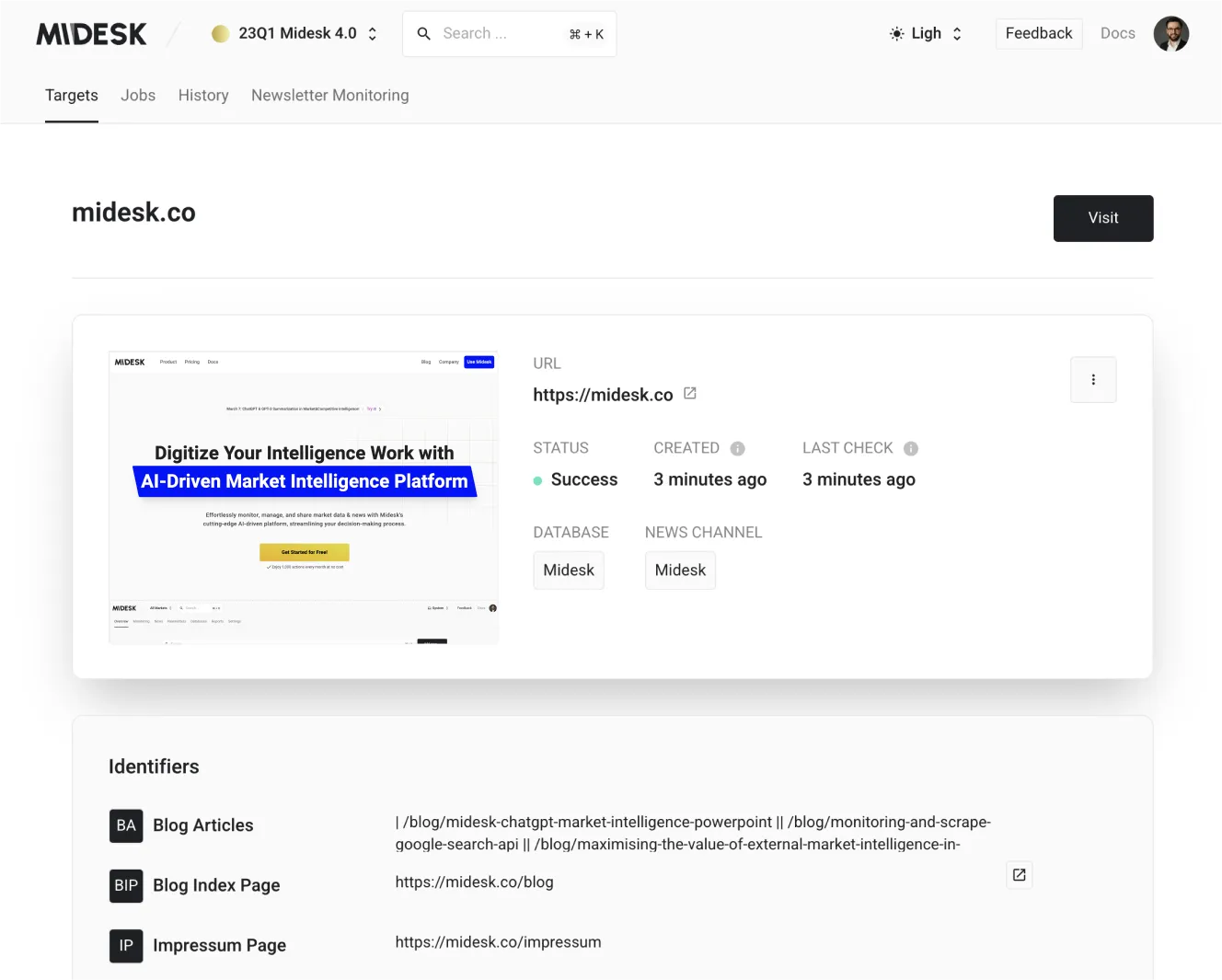The height and width of the screenshot is (980, 1222).
Task: Click the blog articles path list text
Action: [x=693, y=833]
